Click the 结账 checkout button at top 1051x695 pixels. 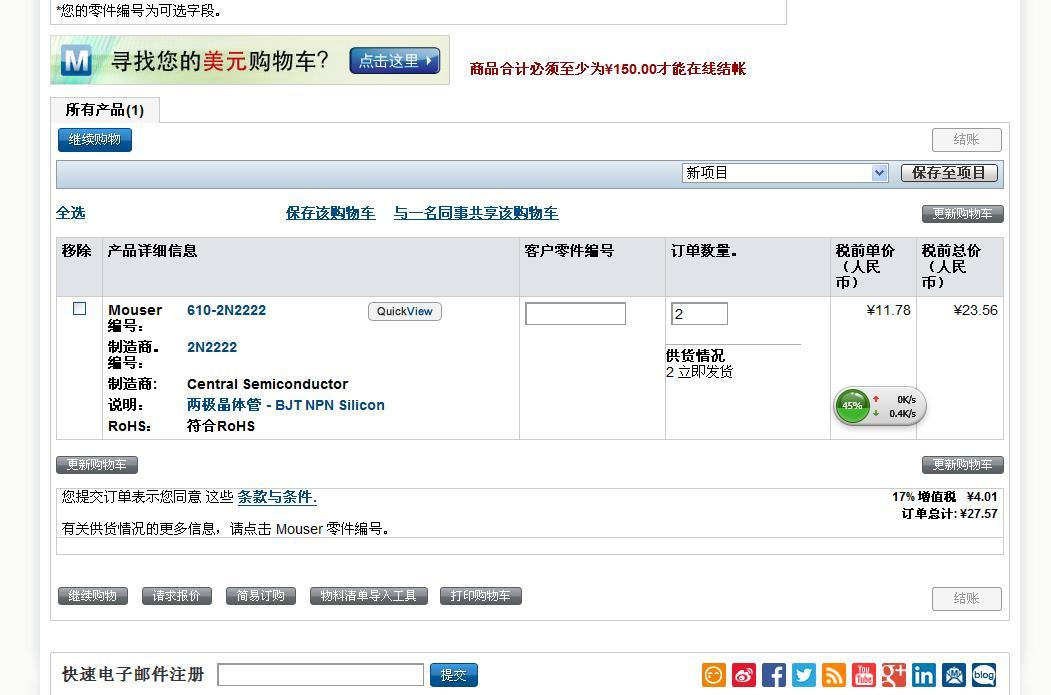(967, 139)
